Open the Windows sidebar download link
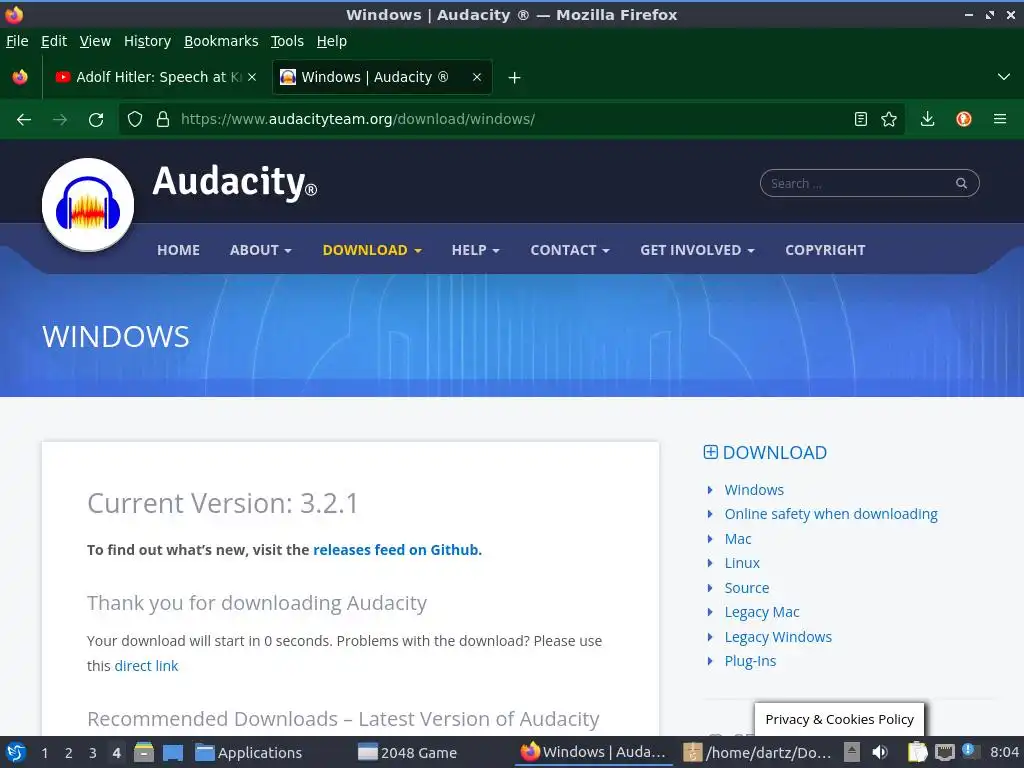This screenshot has width=1024, height=768. [754, 490]
